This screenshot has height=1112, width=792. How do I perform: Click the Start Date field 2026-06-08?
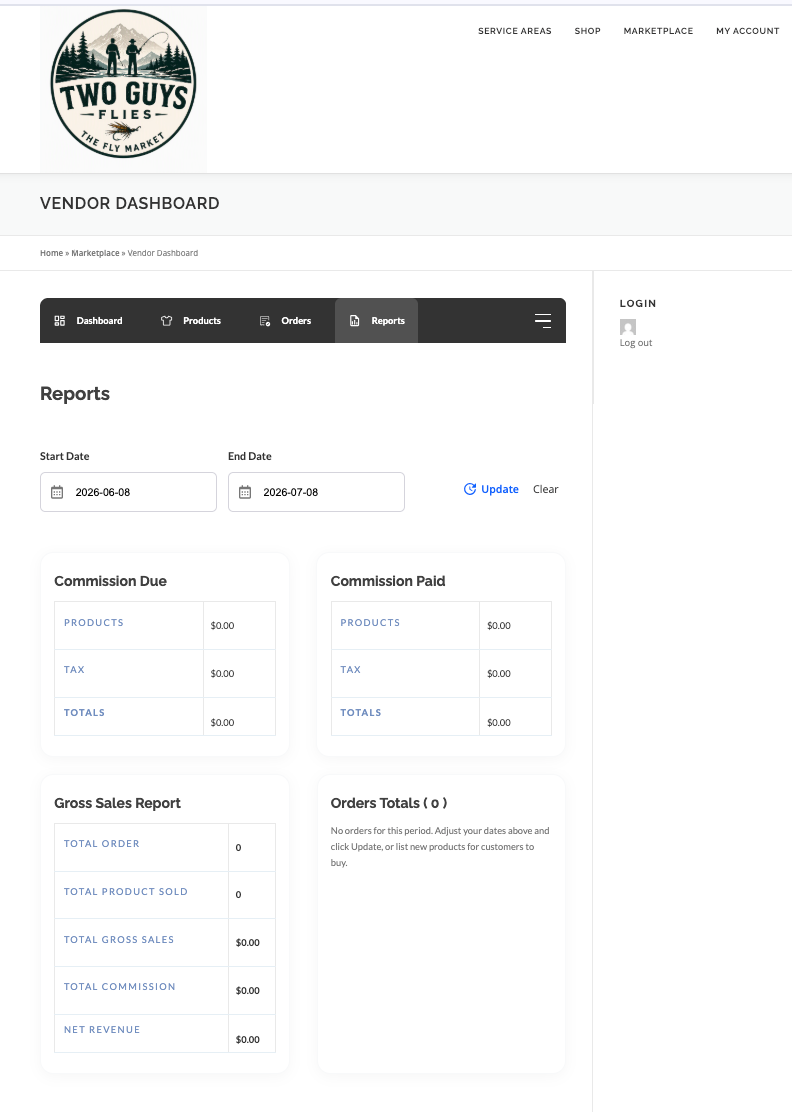128,492
